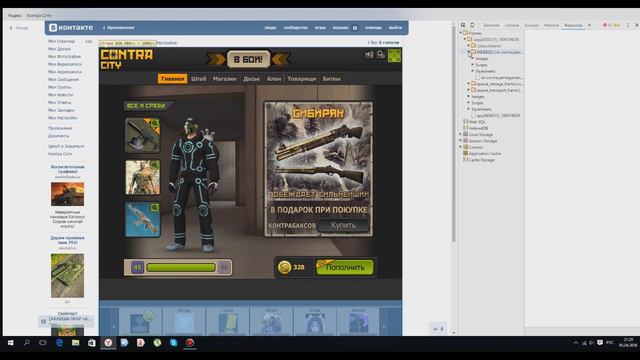Viewport: 640px width, 360px height.
Task: Open the Клан game tab
Action: [274, 79]
